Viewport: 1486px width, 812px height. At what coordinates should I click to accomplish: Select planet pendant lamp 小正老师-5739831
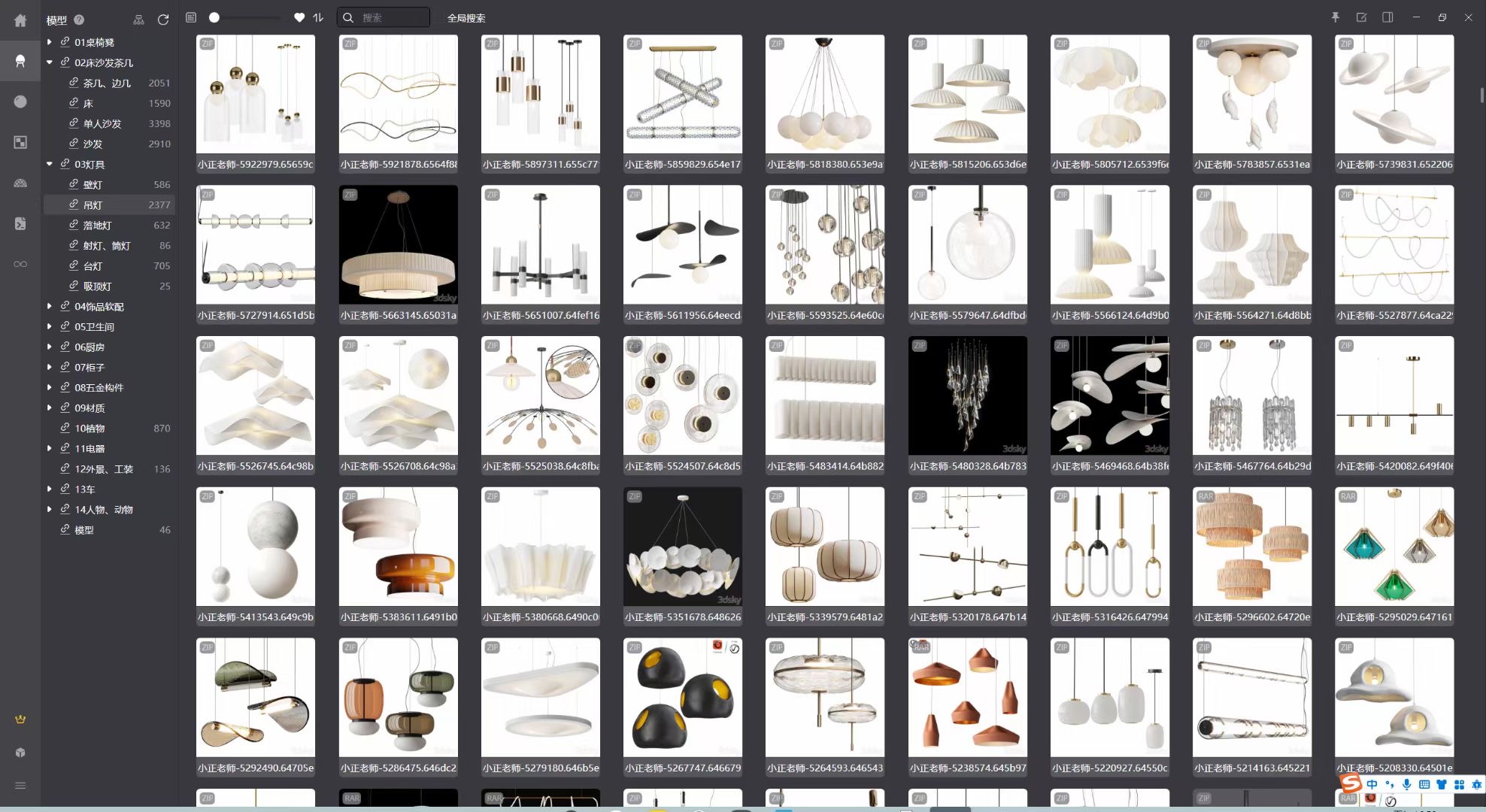1394,94
